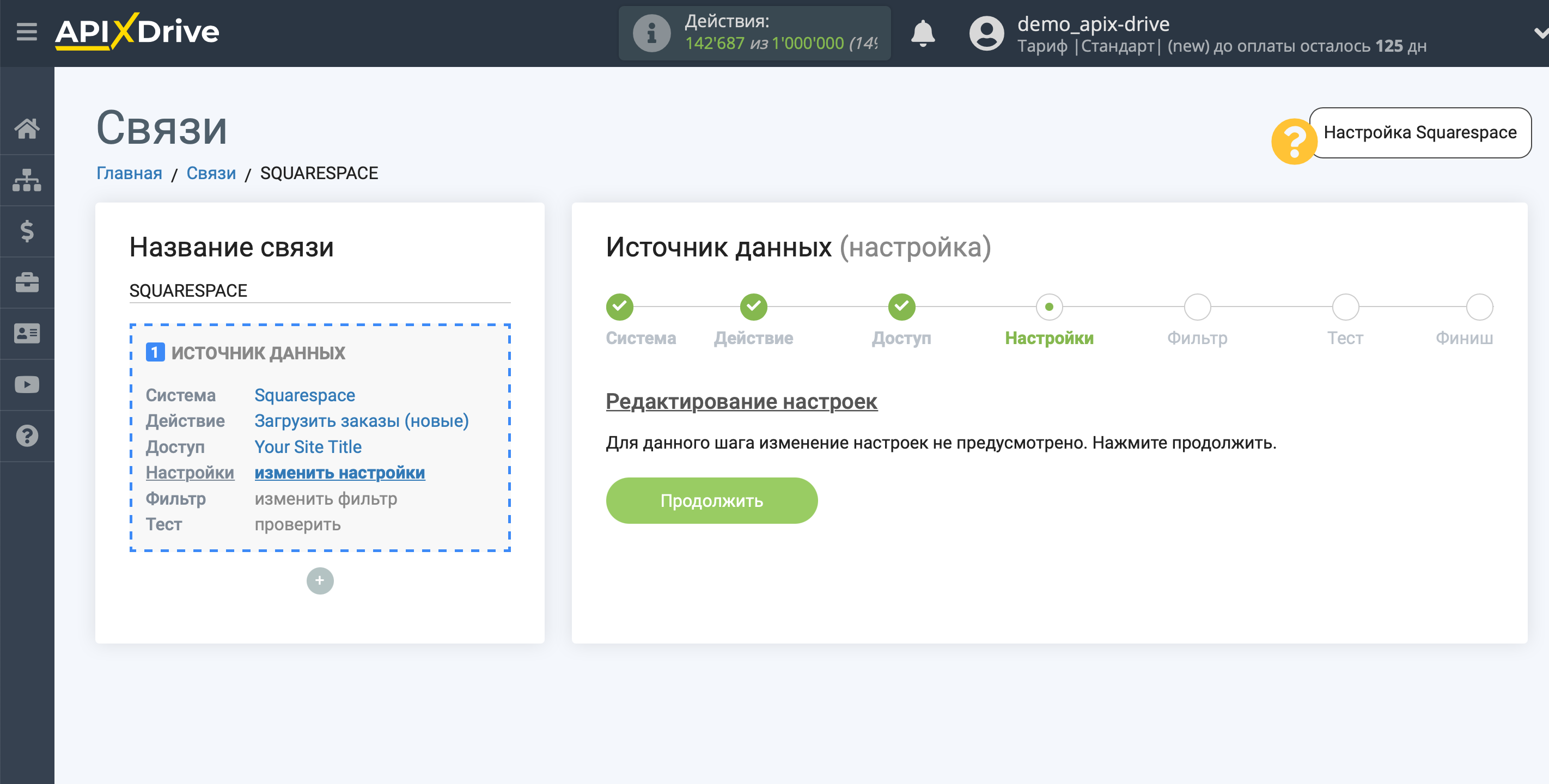
Task: Go to the Доступ step circle
Action: pos(901,307)
